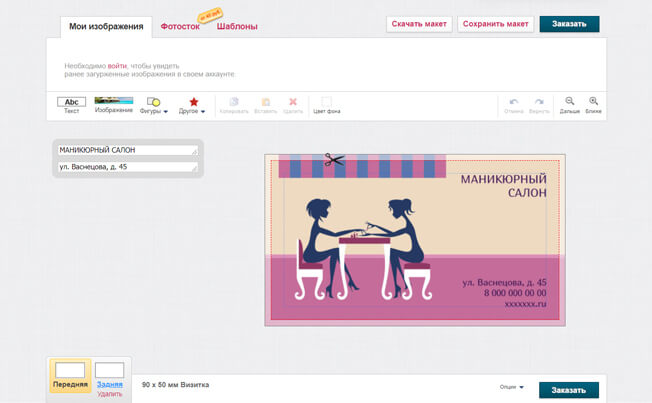Screen dimensions: 652x403
Task: Click the Вставить paste icon
Action: coord(265,106)
